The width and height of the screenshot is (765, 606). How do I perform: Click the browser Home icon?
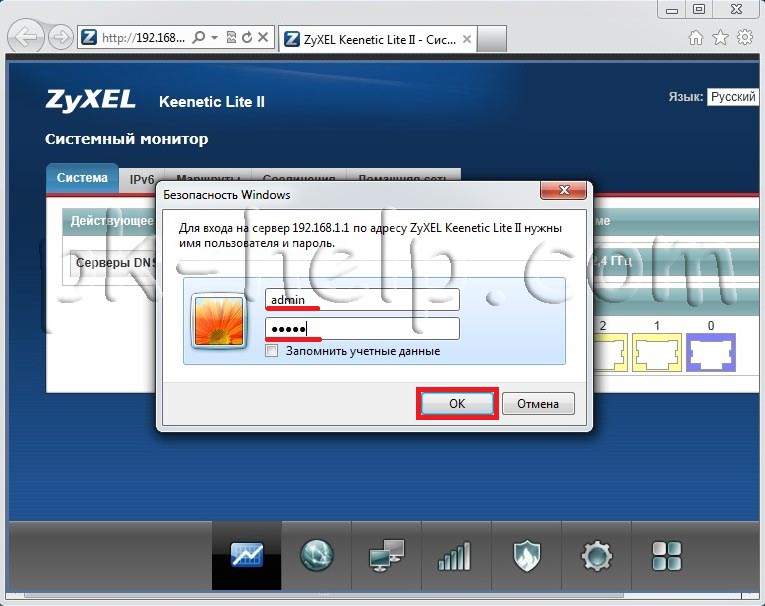tap(696, 37)
